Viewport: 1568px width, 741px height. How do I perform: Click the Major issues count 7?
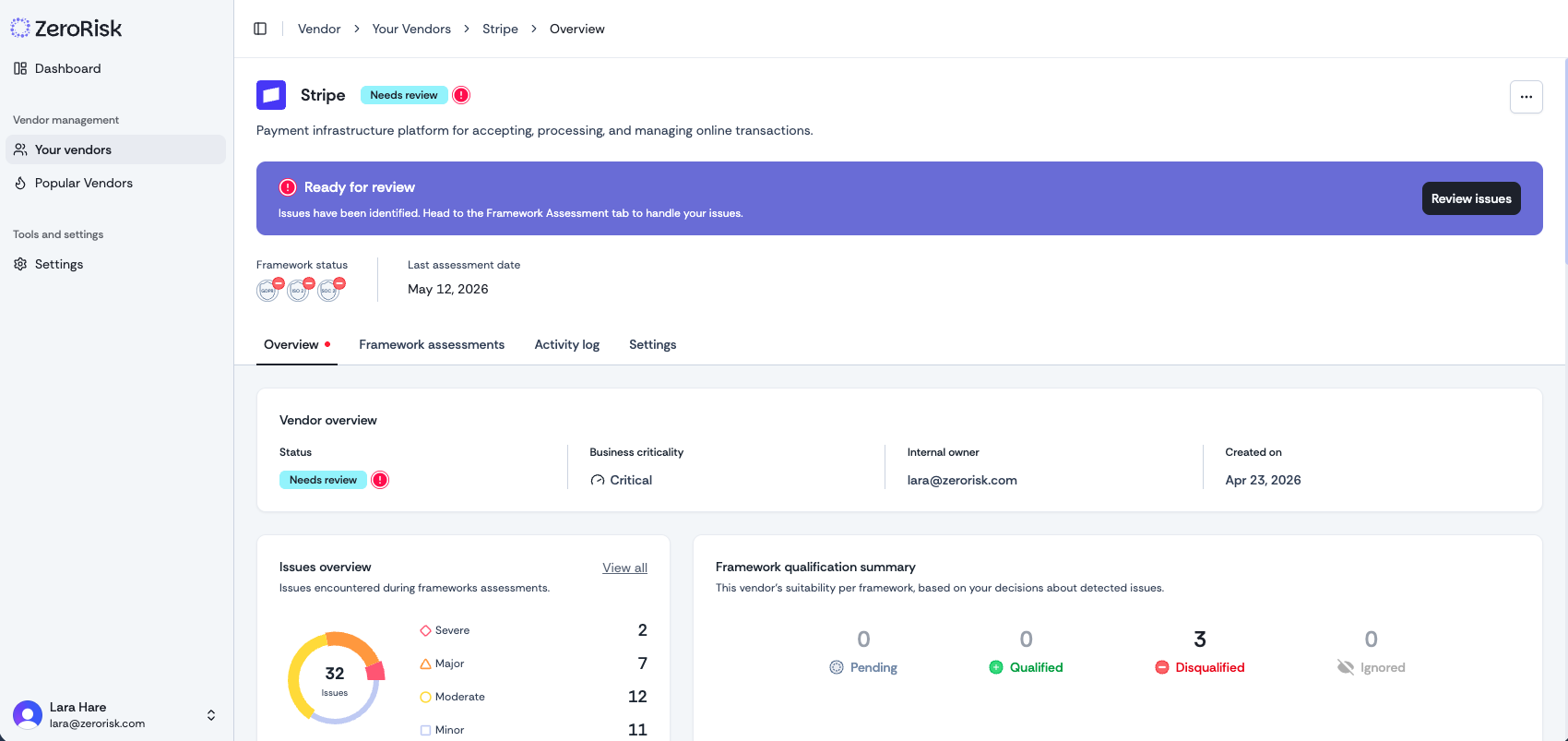pyautogui.click(x=643, y=663)
